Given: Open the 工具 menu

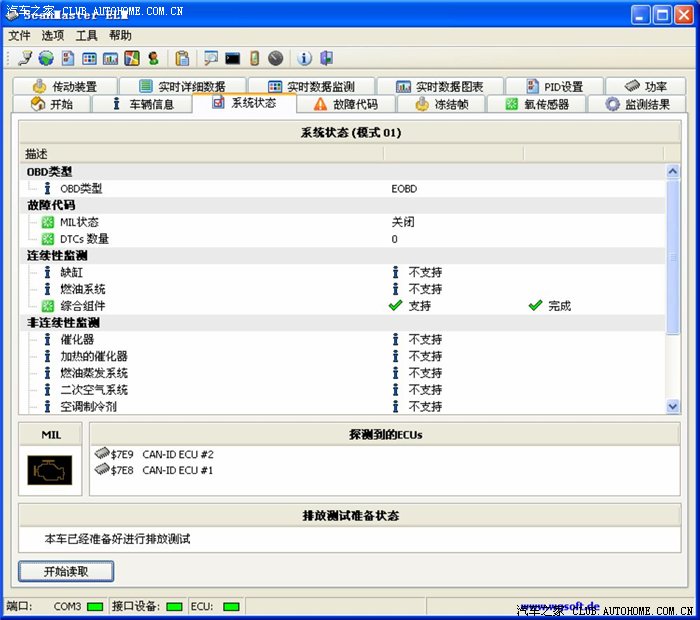Looking at the screenshot, I should point(87,35).
